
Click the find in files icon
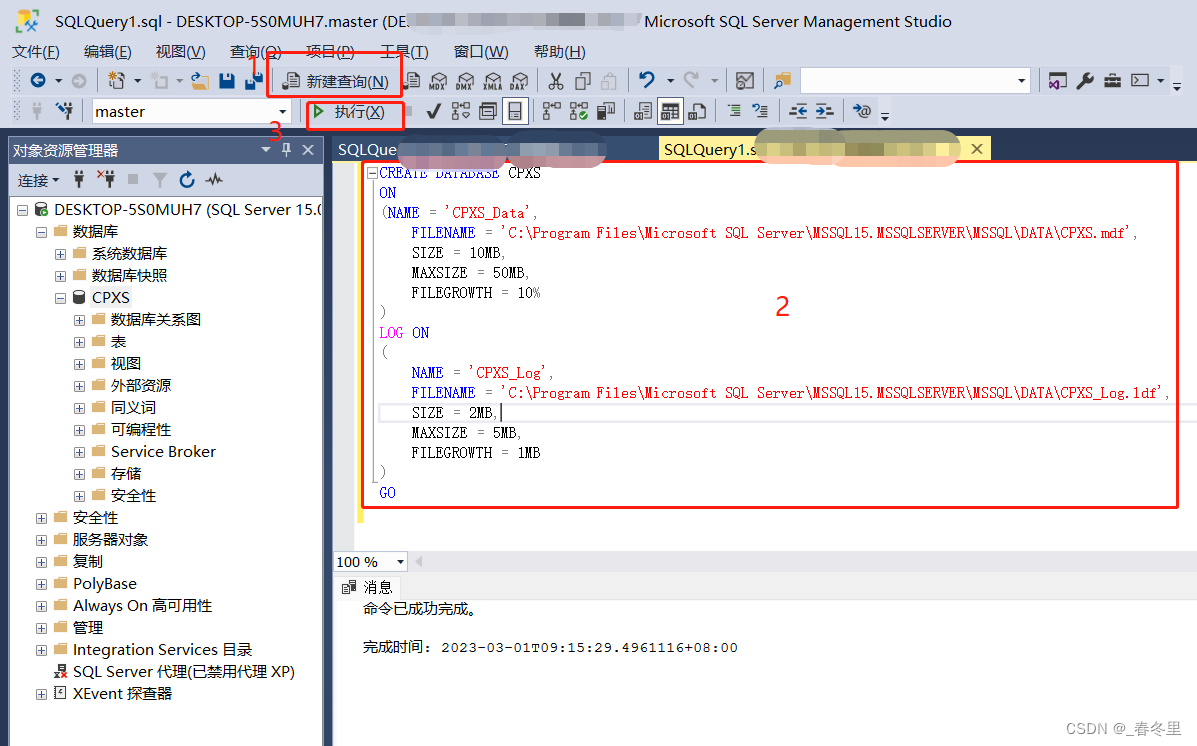tap(782, 80)
